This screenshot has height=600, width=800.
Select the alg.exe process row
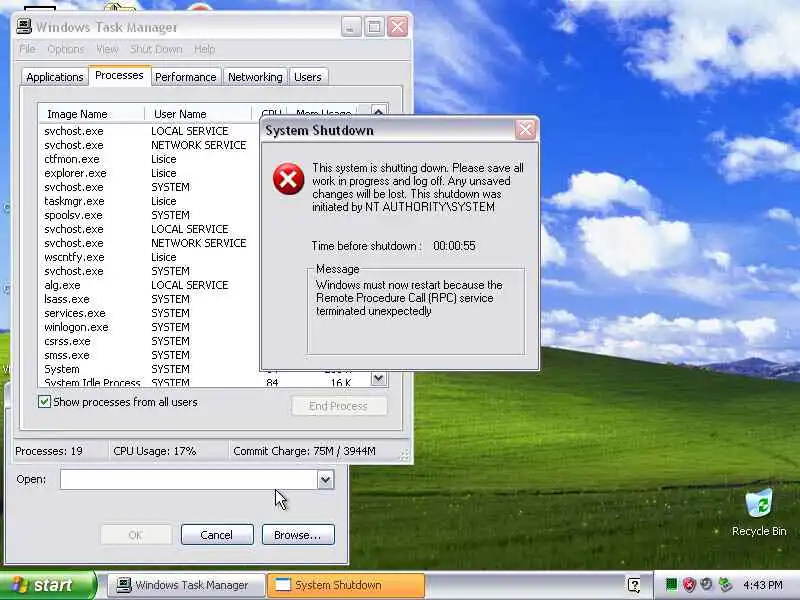click(148, 285)
